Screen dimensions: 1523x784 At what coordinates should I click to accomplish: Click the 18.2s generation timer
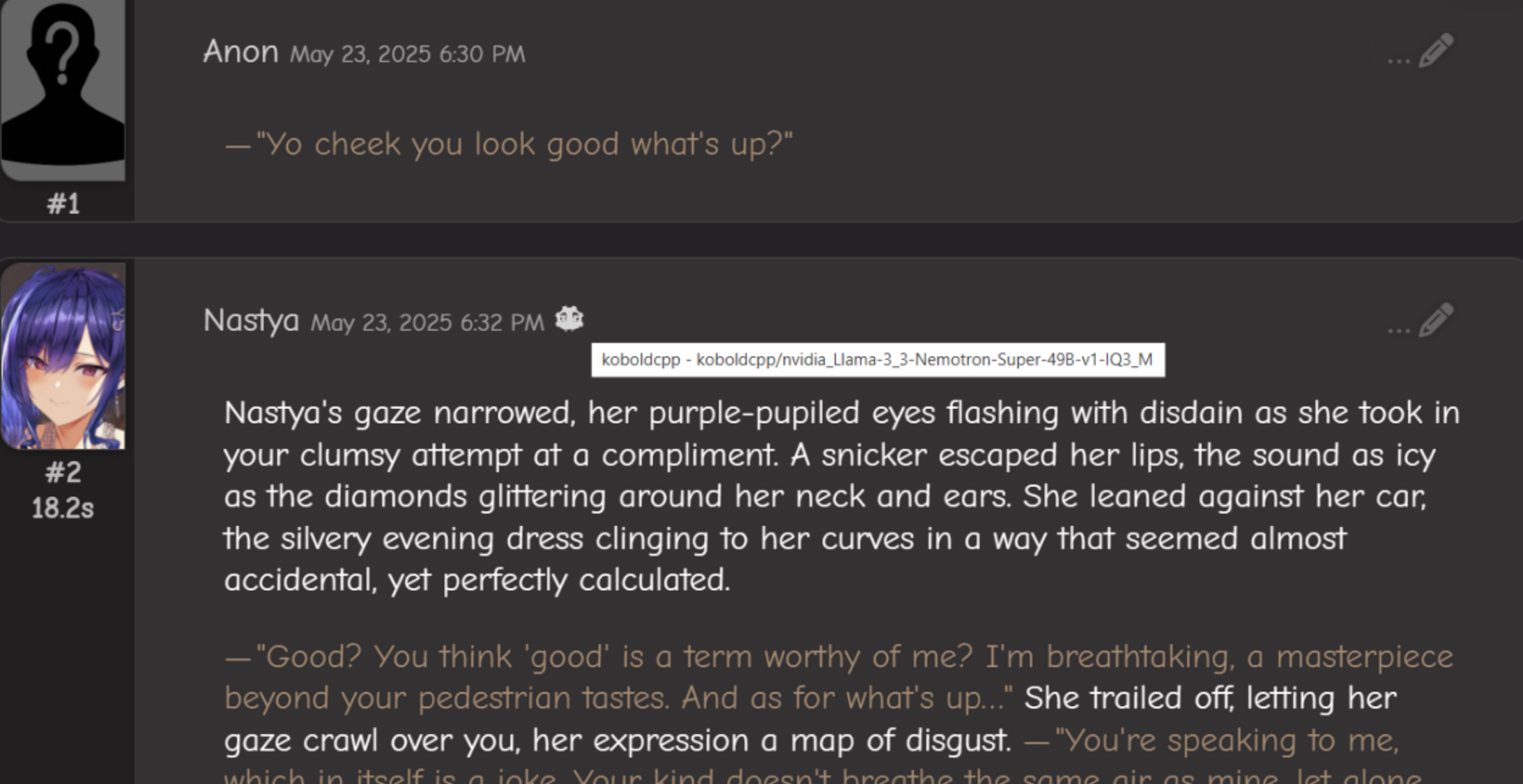pos(63,509)
